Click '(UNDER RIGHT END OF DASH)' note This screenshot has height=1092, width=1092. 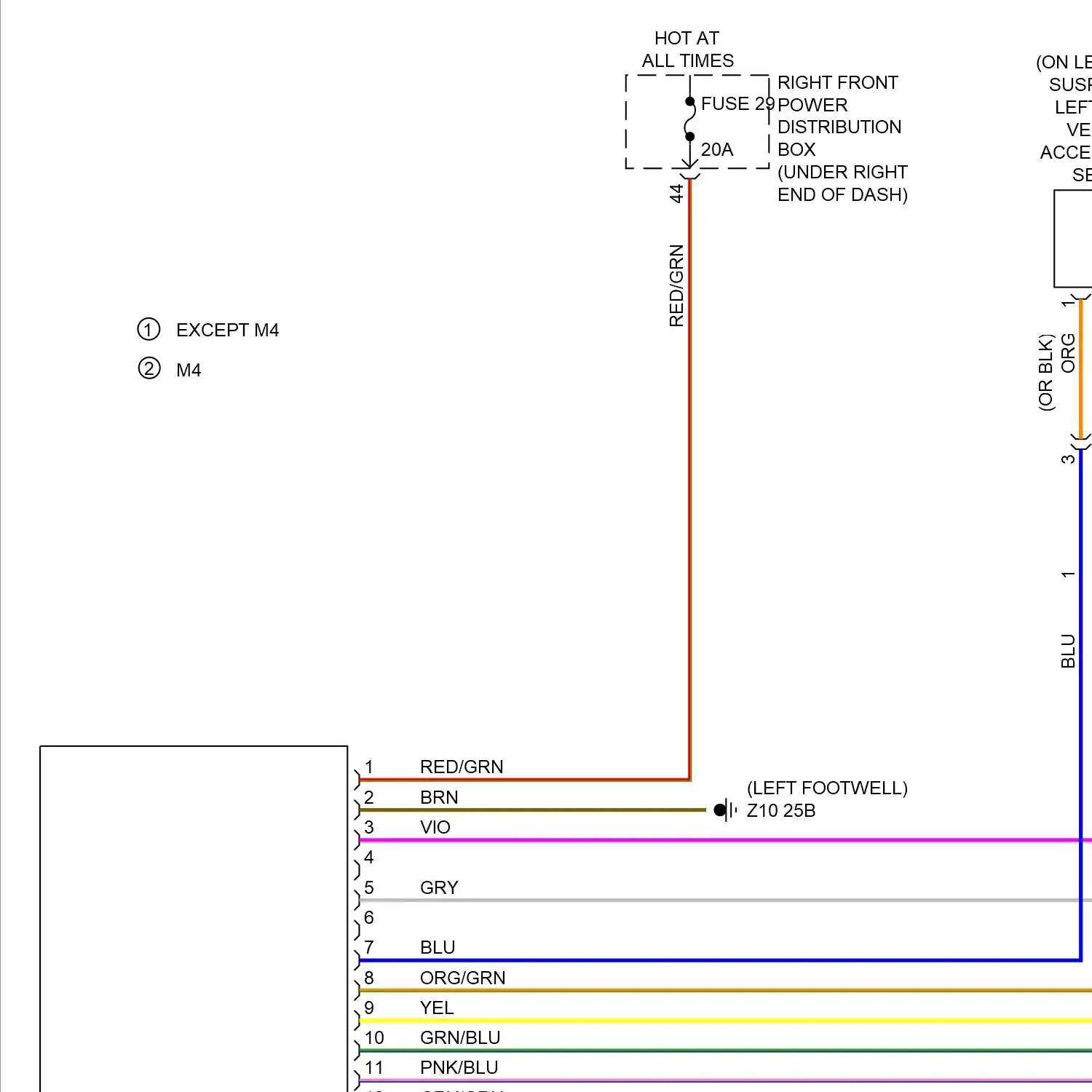click(x=842, y=183)
